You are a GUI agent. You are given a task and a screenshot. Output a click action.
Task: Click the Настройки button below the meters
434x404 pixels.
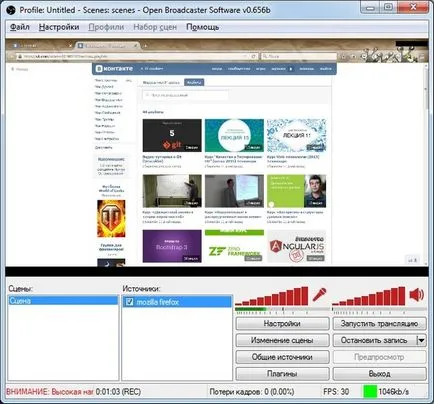[282, 323]
